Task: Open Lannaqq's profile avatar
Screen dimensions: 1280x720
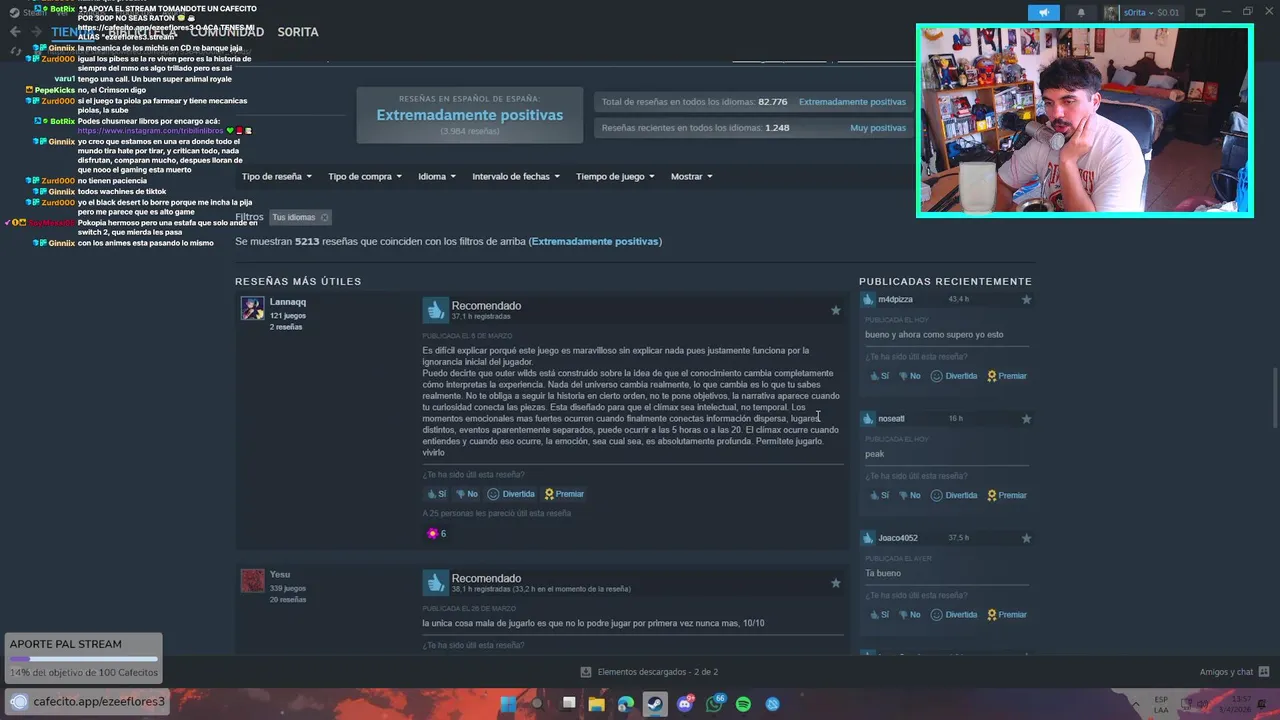Action: [x=252, y=308]
